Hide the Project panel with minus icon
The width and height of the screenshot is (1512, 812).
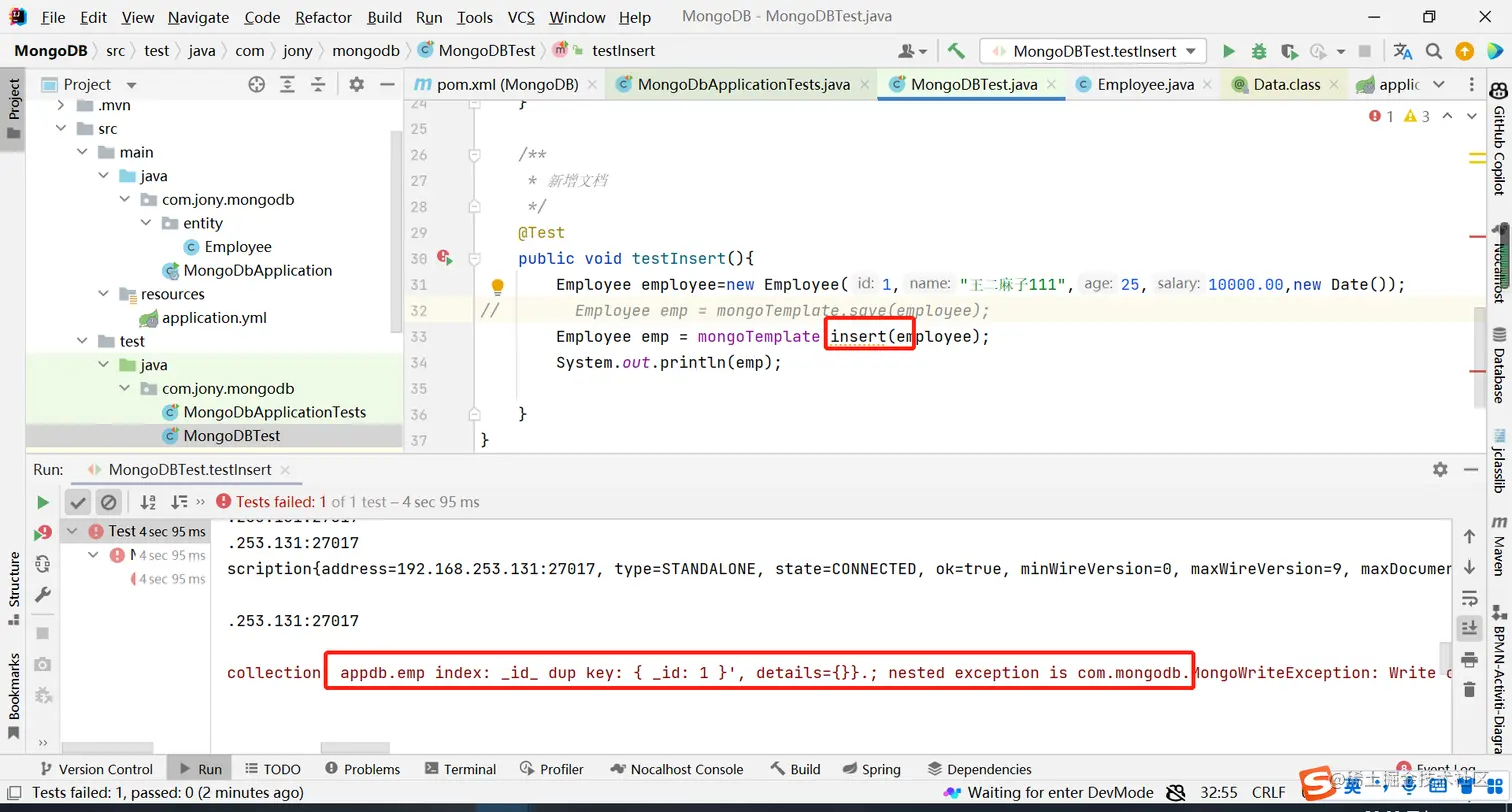387,85
